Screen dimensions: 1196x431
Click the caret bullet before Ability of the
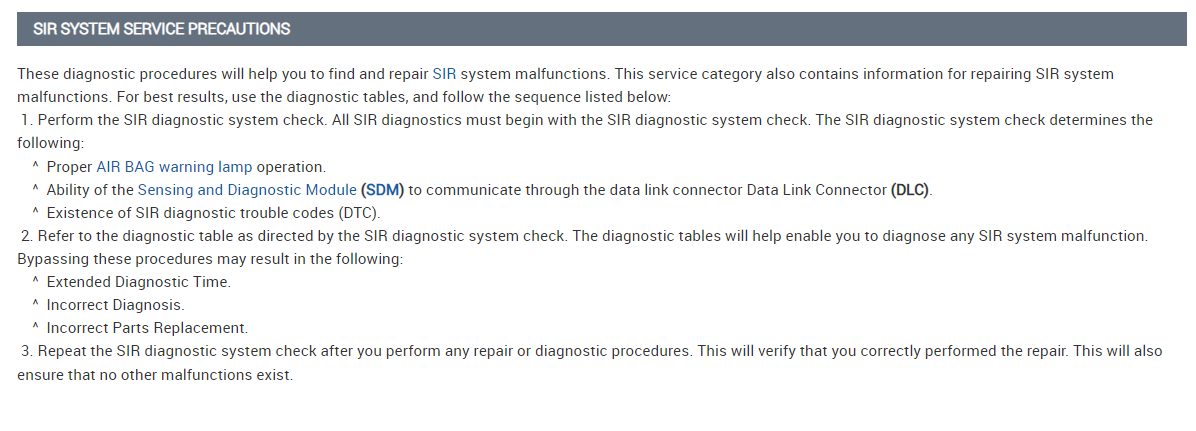coord(36,190)
